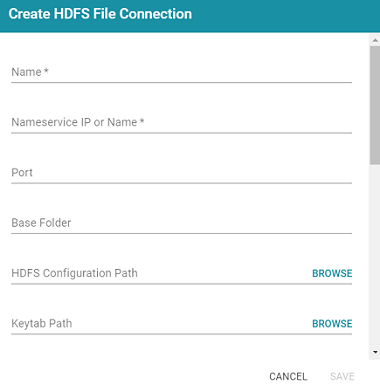Browse for the Keytab Path file
380x385 pixels.
(332, 324)
